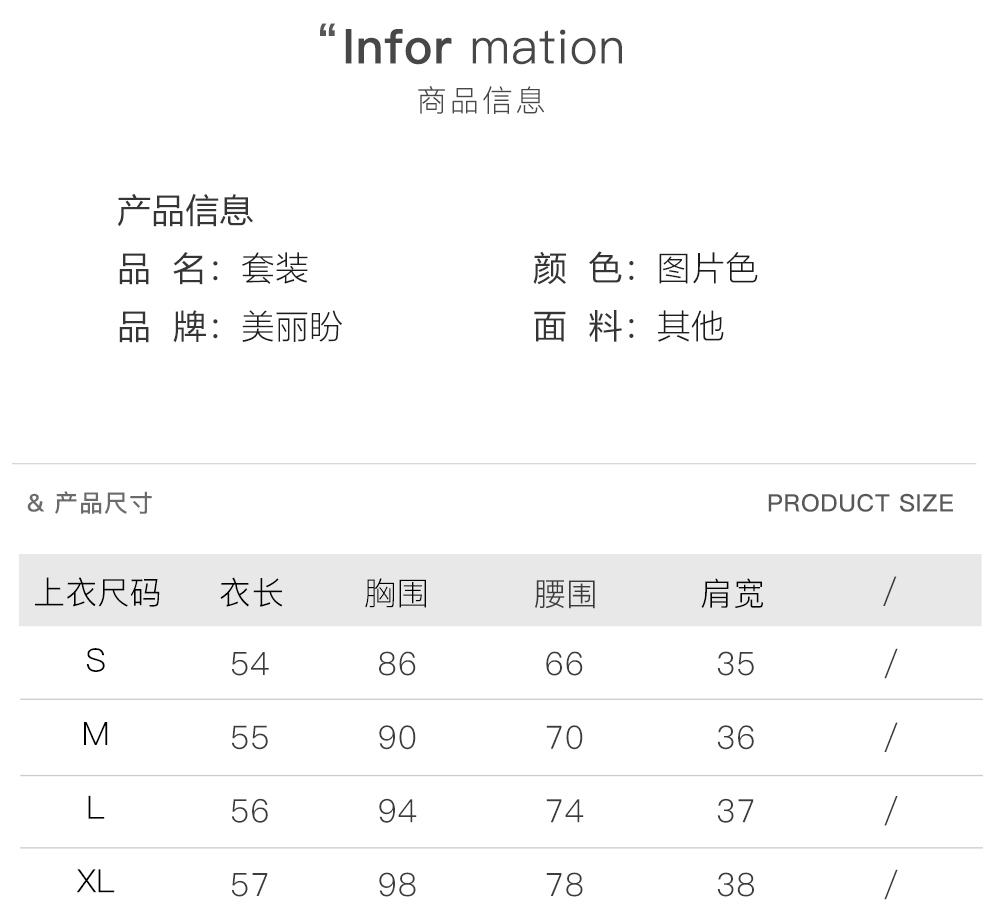Click the PRODUCT SIZE label

(x=860, y=503)
